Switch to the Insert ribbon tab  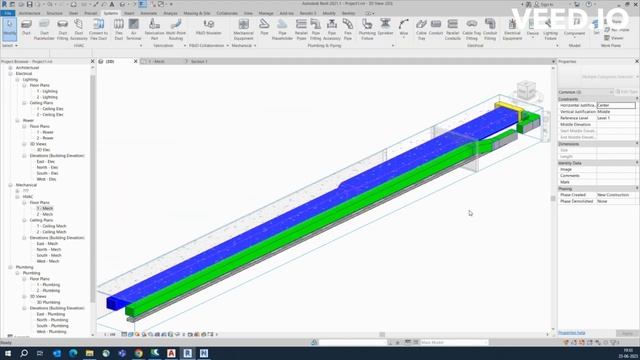point(129,13)
